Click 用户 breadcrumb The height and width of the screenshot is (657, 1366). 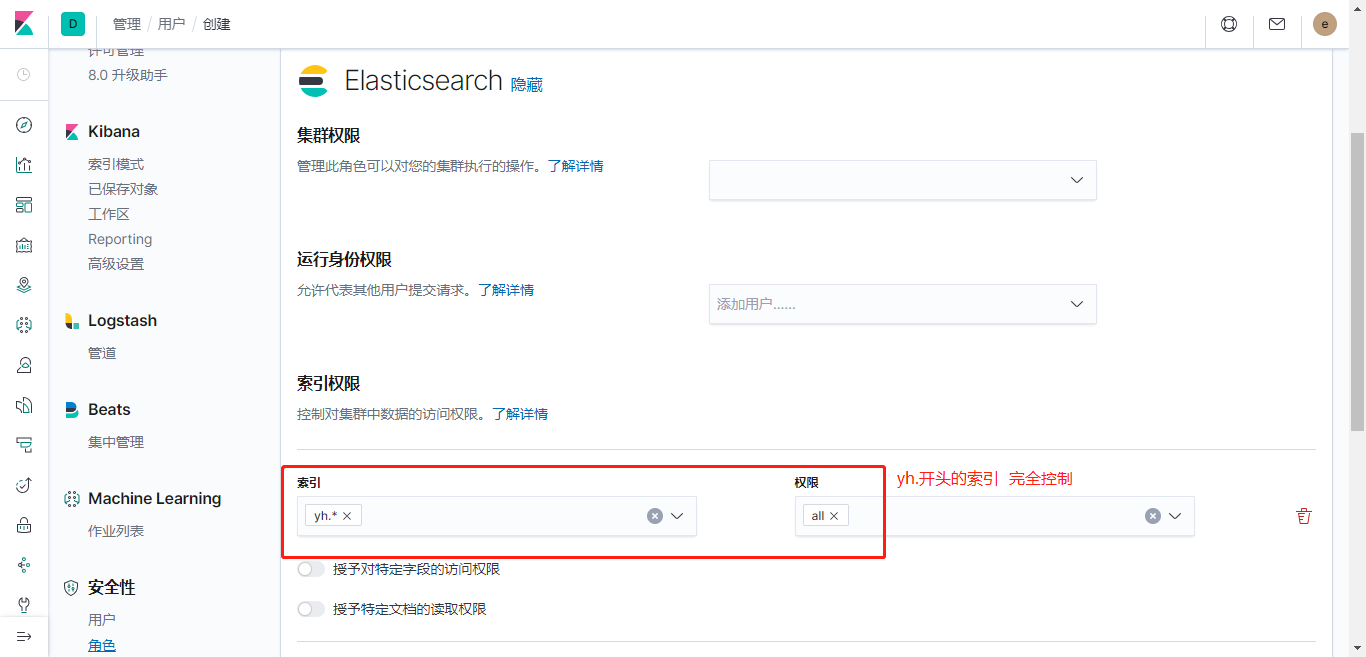tap(172, 24)
